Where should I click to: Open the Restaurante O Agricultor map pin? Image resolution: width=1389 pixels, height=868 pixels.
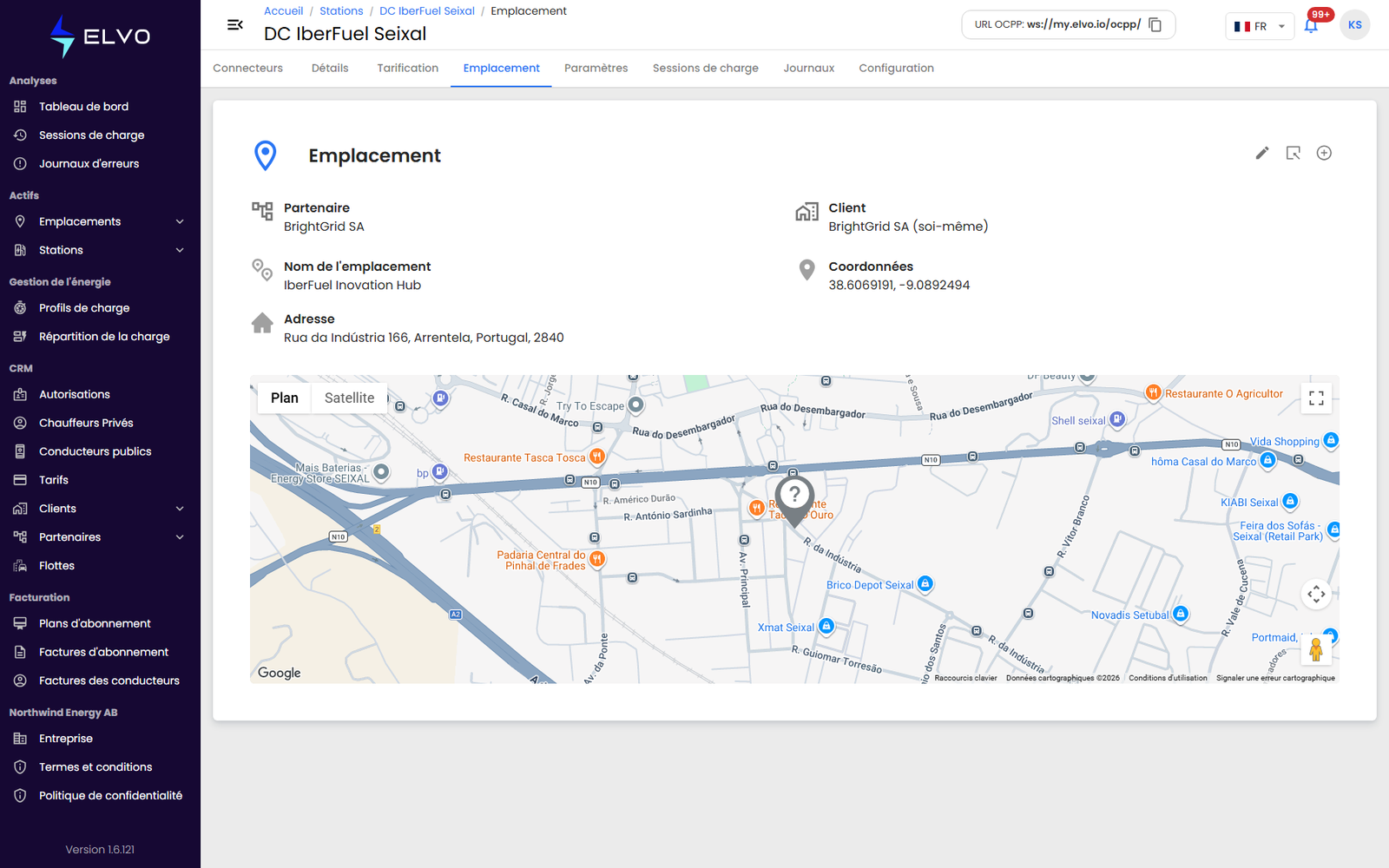(1153, 392)
